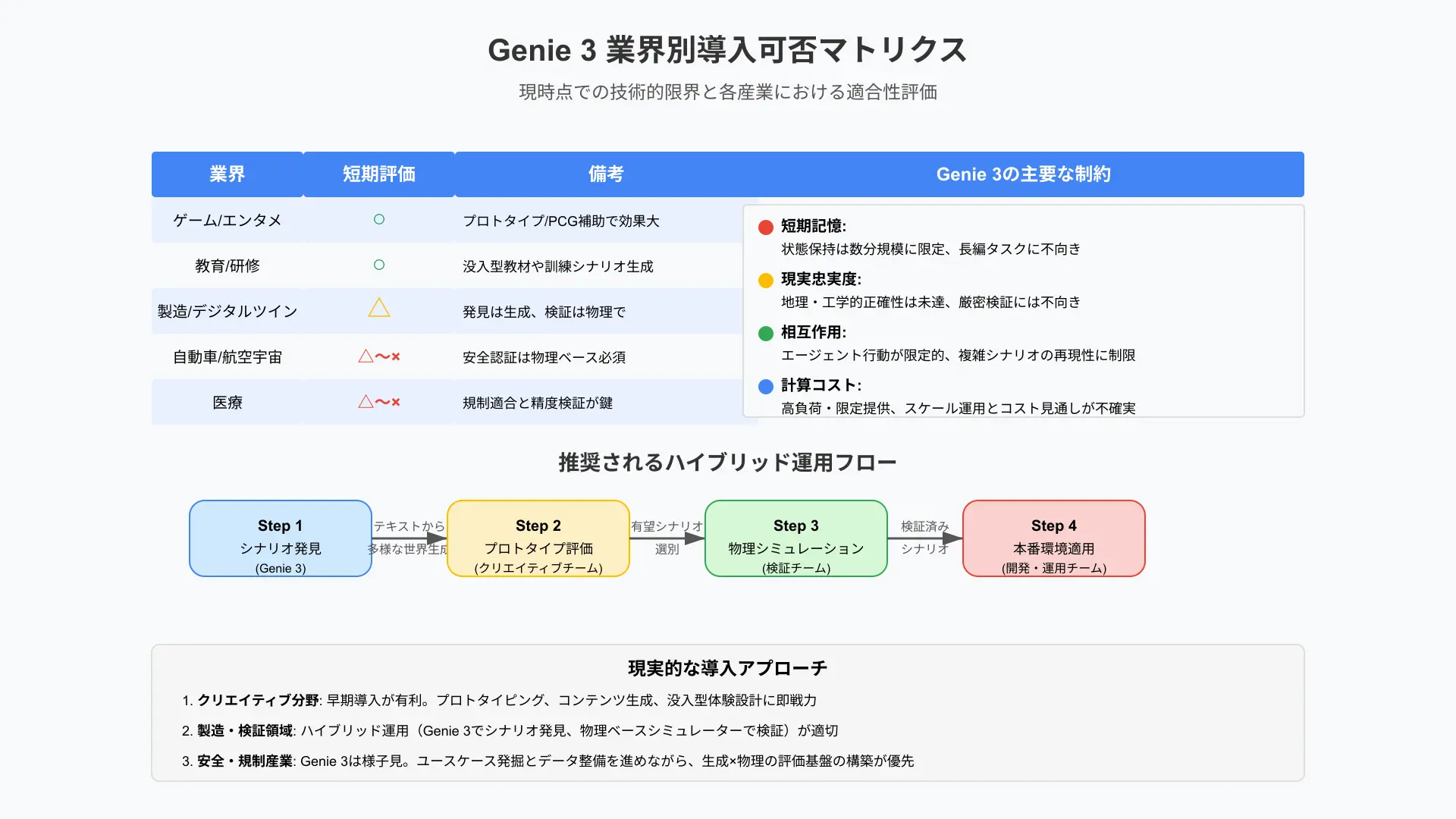Click list item 1 クリエイティブ分野
Viewport: 1456px width, 819px height.
coord(500,700)
